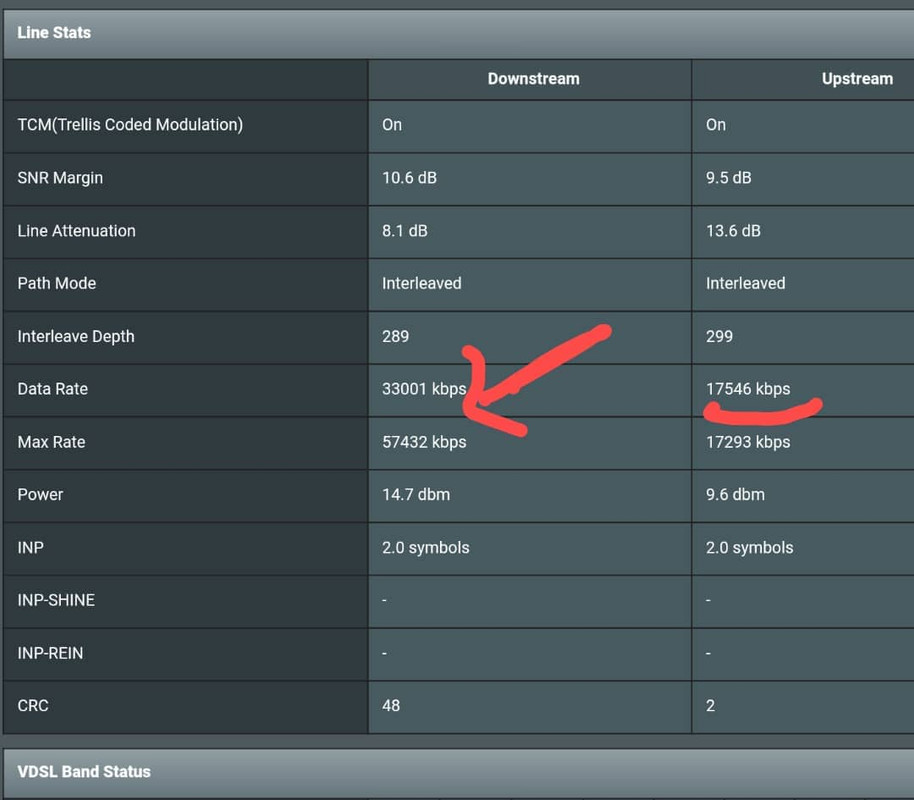Click the Upstream column header

click(857, 79)
